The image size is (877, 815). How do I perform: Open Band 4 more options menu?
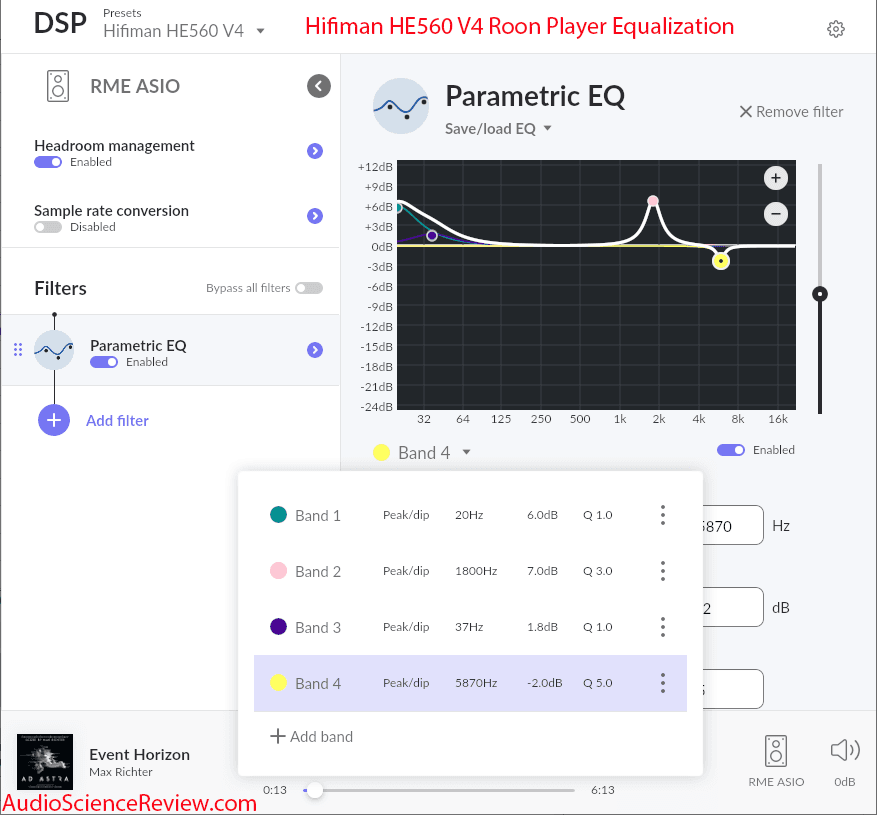pos(663,683)
